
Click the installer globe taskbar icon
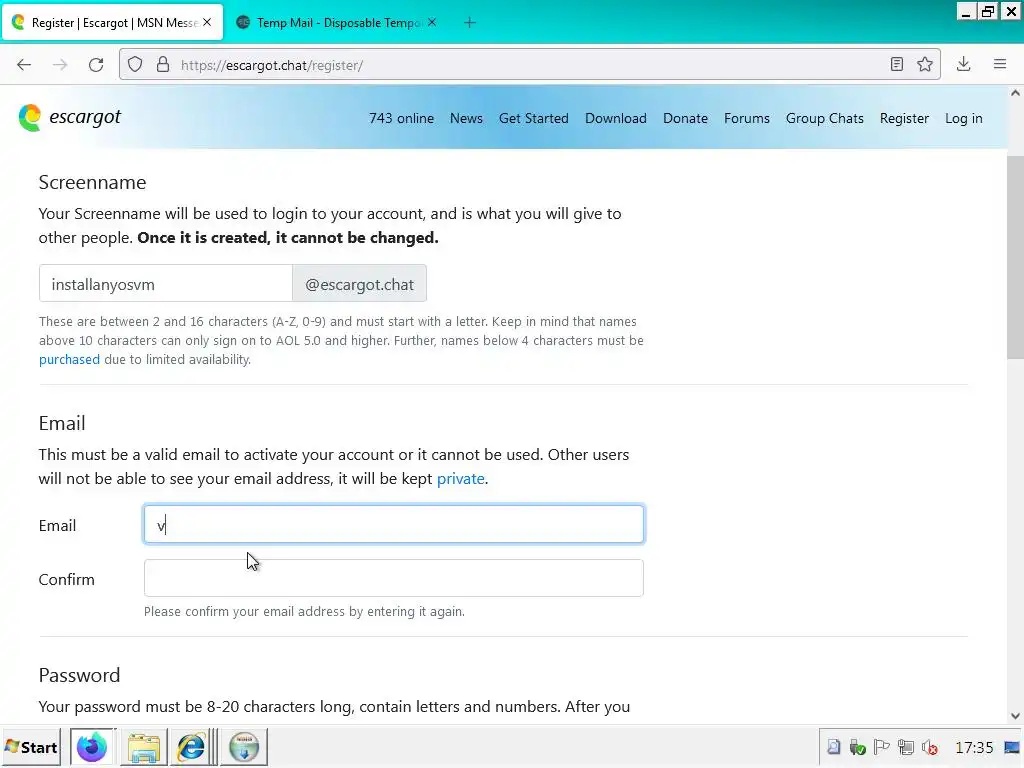point(244,747)
